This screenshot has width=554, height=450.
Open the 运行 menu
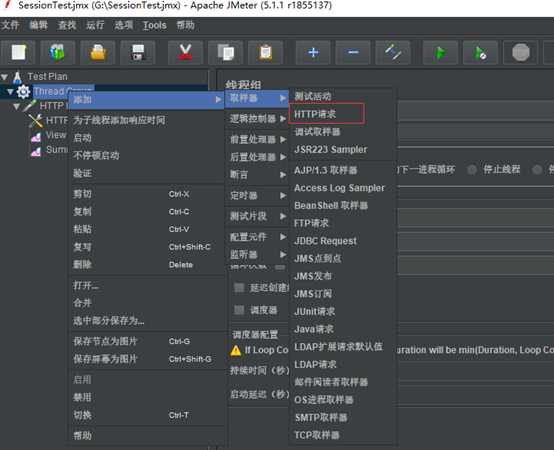tap(95, 25)
